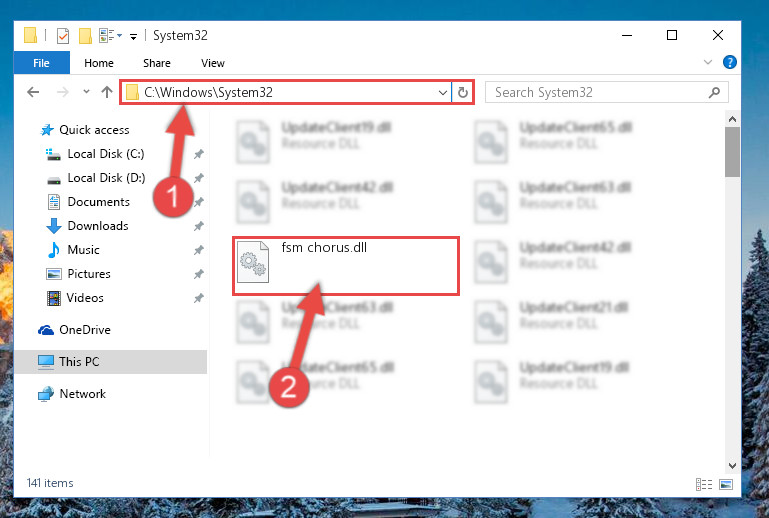Open the Customize Quick Access Toolbar dropdown

point(133,36)
